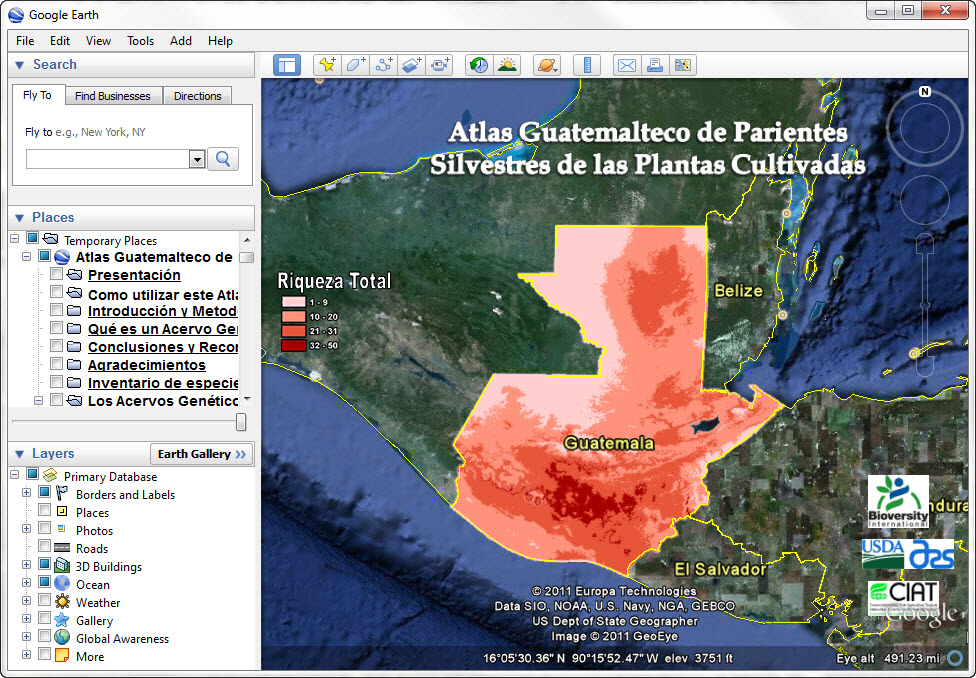Check the Global Awareness layer checkbox
Viewport: 976px width, 678px height.
click(44, 636)
